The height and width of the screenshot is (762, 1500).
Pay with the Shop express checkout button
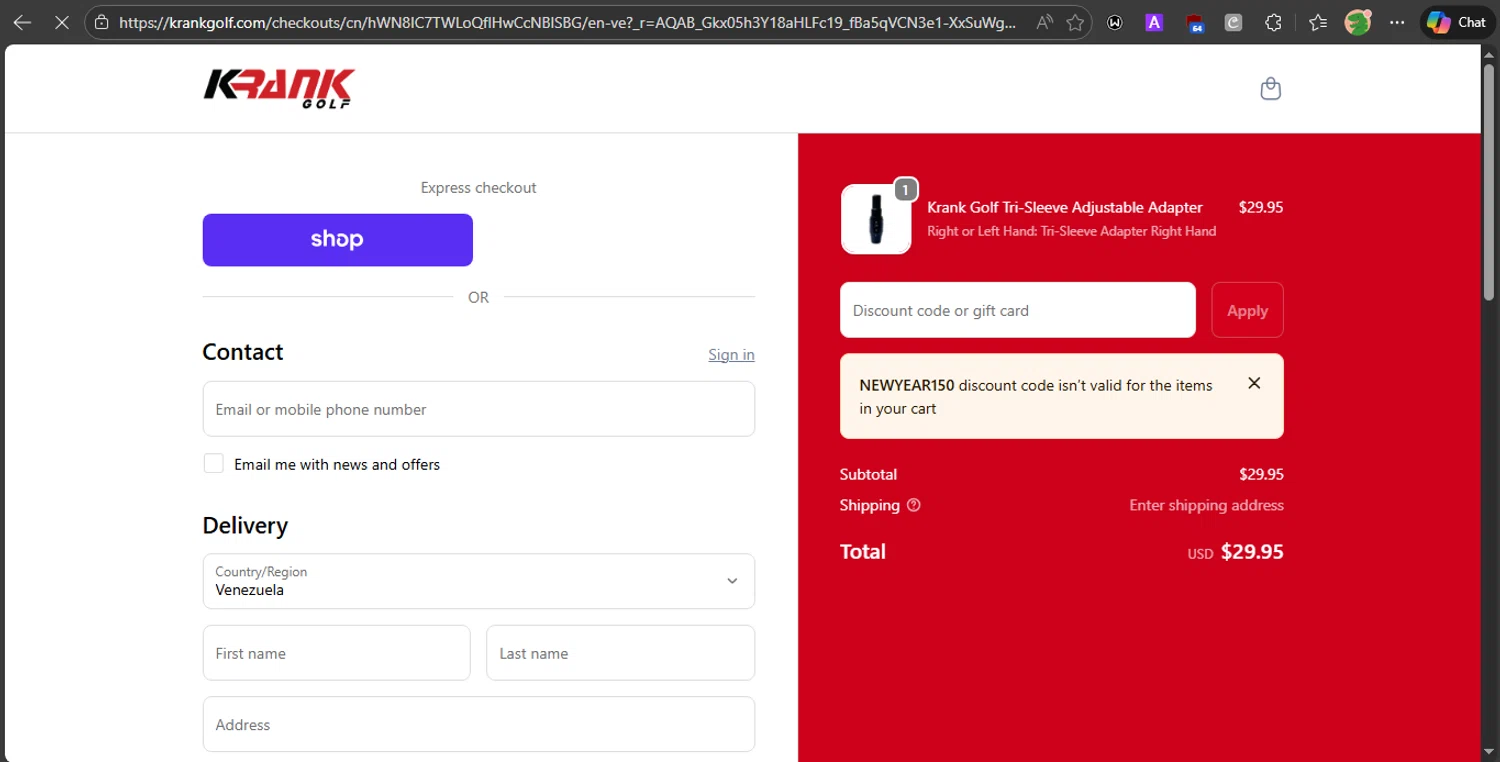pos(338,240)
